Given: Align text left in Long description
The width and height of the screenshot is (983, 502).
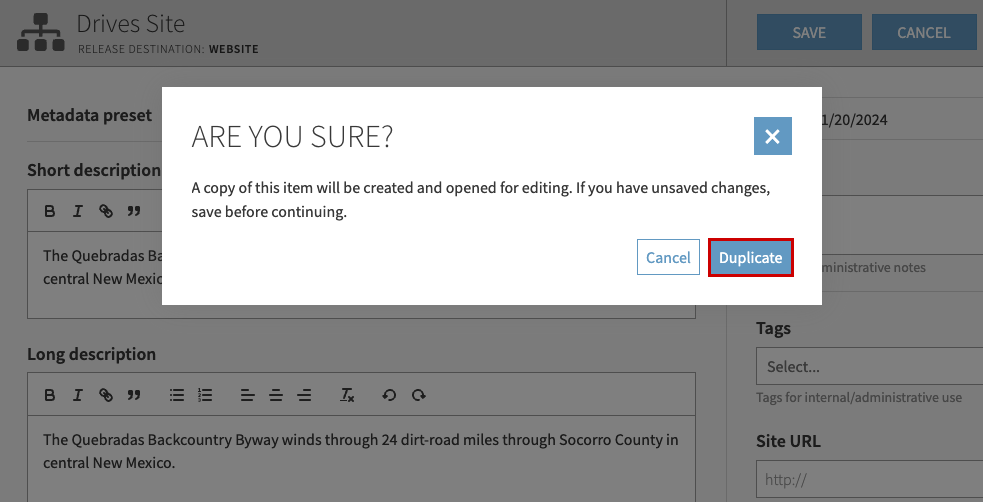Looking at the screenshot, I should [x=247, y=395].
